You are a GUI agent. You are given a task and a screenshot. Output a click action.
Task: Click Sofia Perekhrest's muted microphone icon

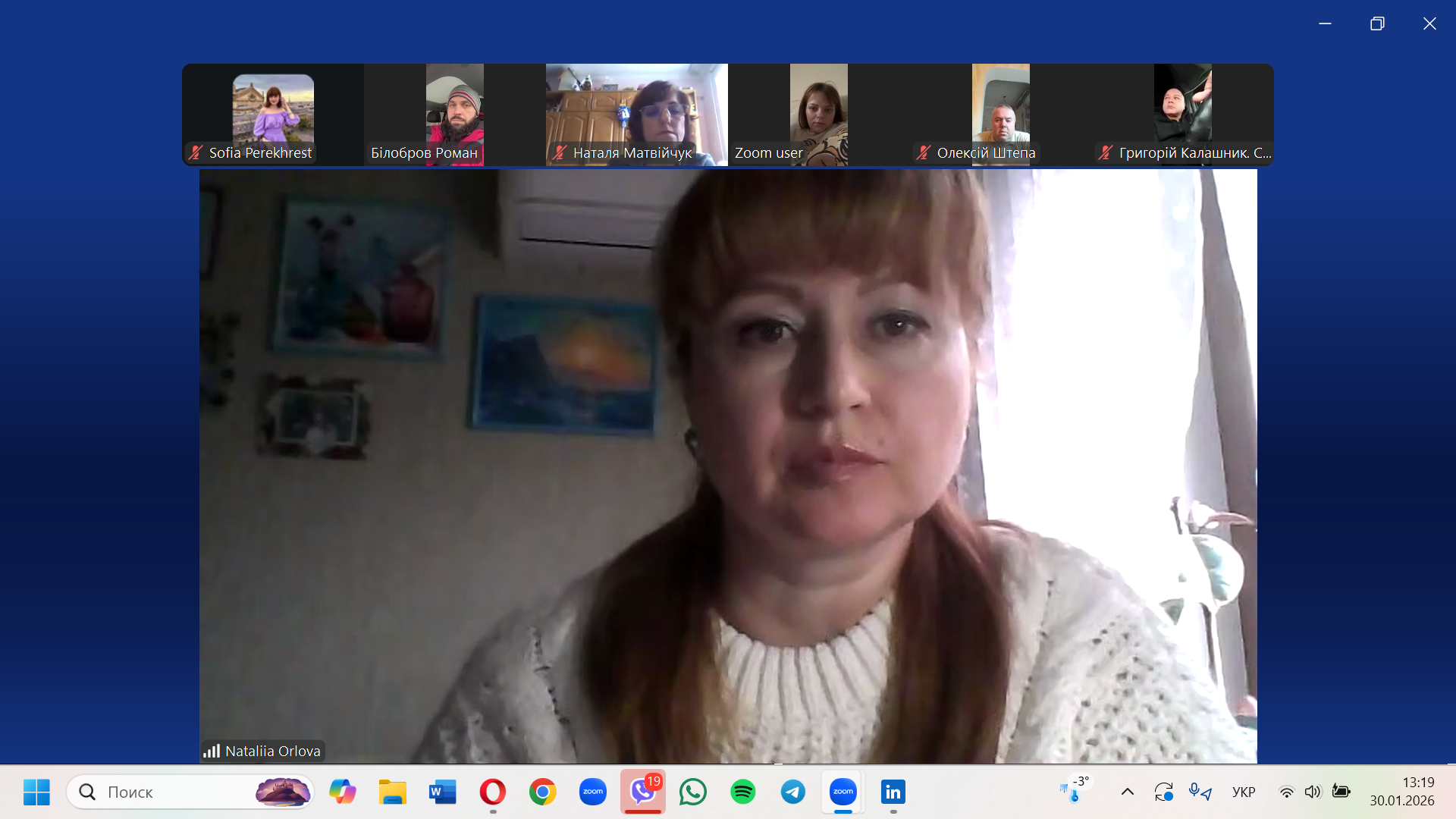(x=196, y=152)
